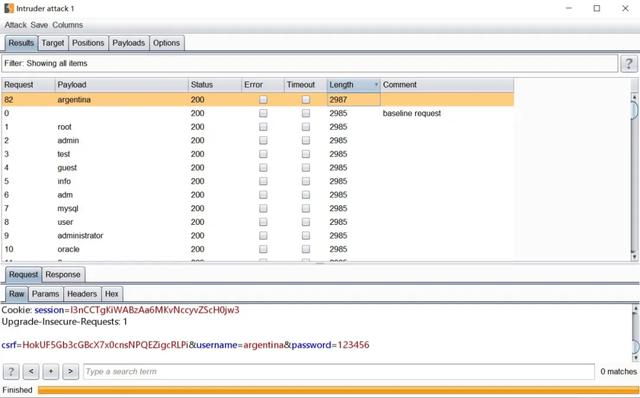Image resolution: width=640 pixels, height=398 pixels.
Task: Select the baseline request comment
Action: pos(412,113)
